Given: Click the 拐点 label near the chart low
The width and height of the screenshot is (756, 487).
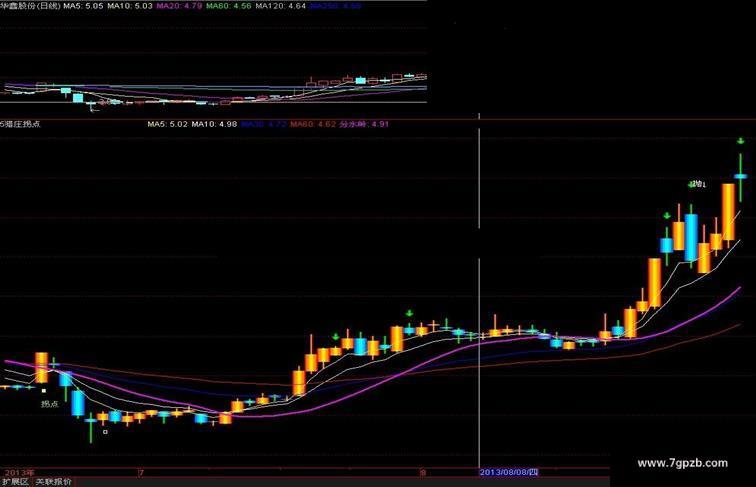Looking at the screenshot, I should click(x=49, y=404).
